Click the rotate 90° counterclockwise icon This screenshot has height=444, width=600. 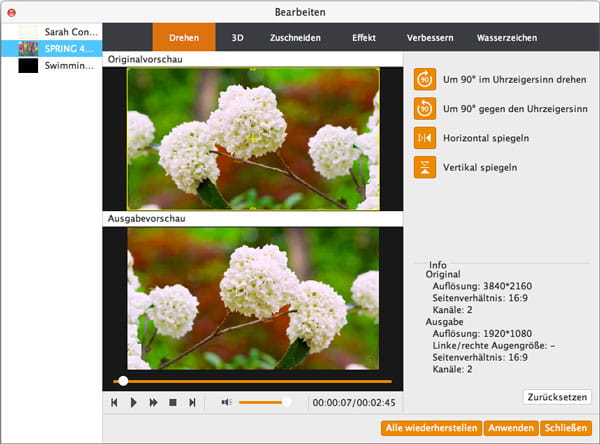tap(425, 109)
